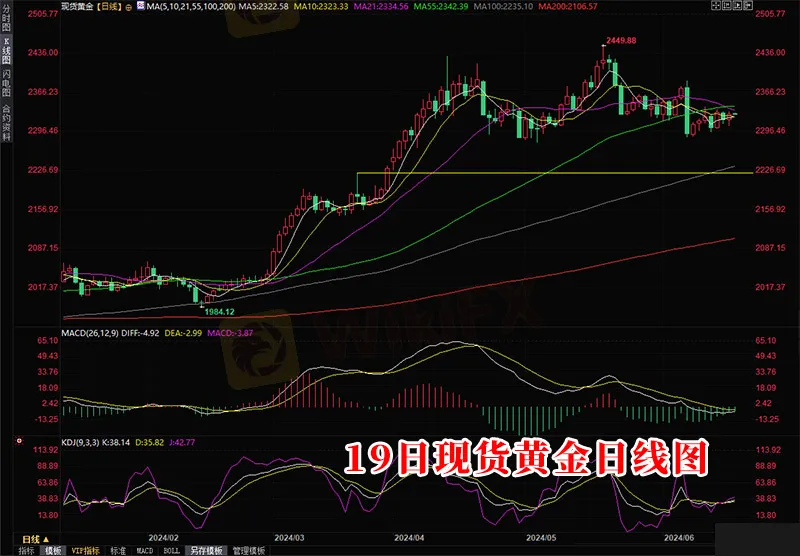Click the yellow horizontal support line
Screen dimensions: 800x556
pos(555,173)
